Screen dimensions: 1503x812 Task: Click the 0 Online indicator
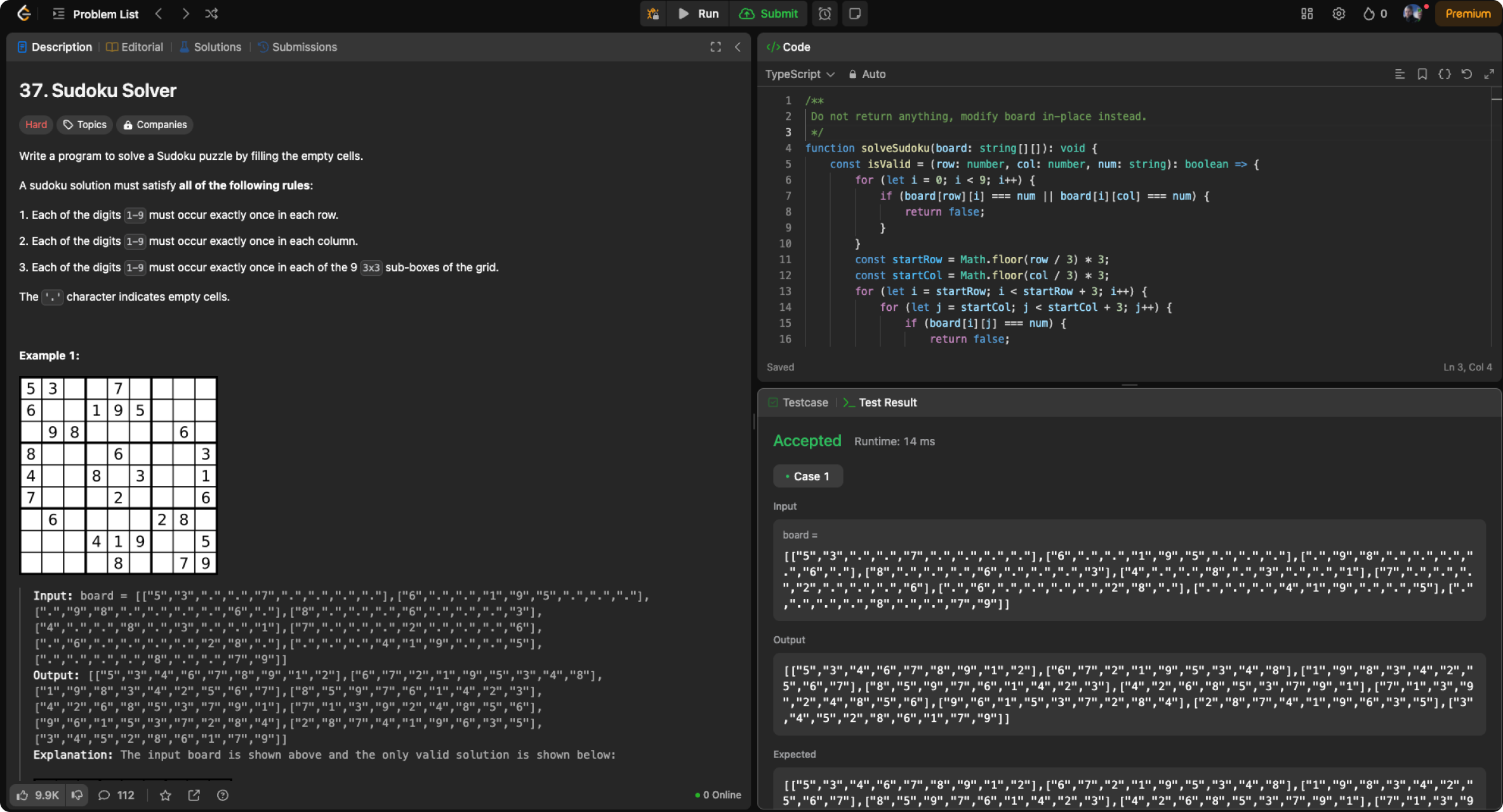click(x=718, y=796)
